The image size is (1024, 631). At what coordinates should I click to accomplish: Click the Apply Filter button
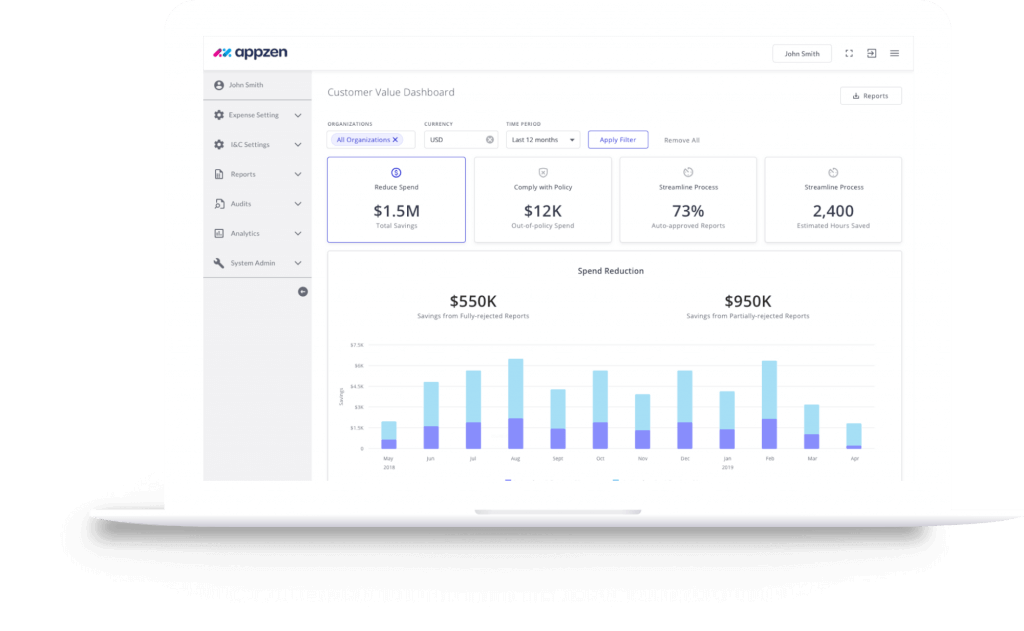[x=617, y=139]
